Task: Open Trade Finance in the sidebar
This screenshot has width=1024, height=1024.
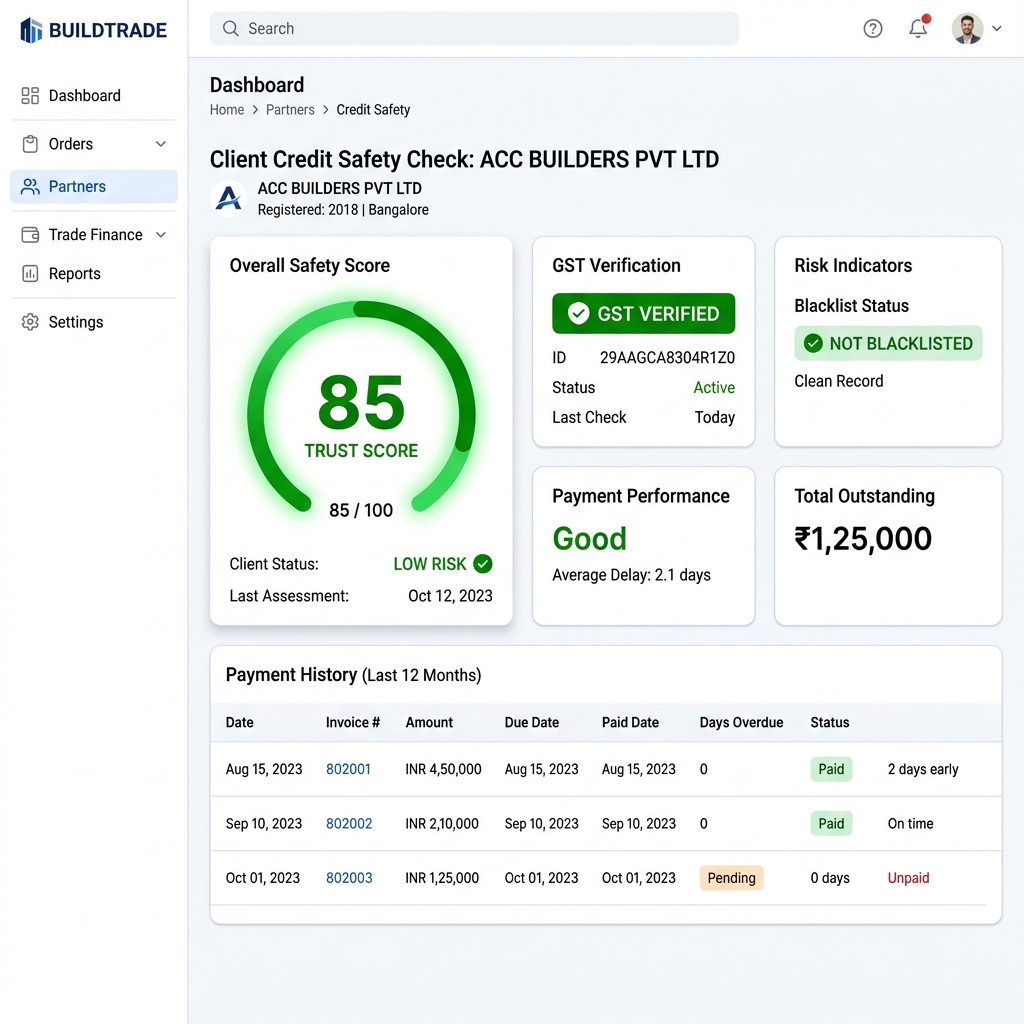Action: 93,234
